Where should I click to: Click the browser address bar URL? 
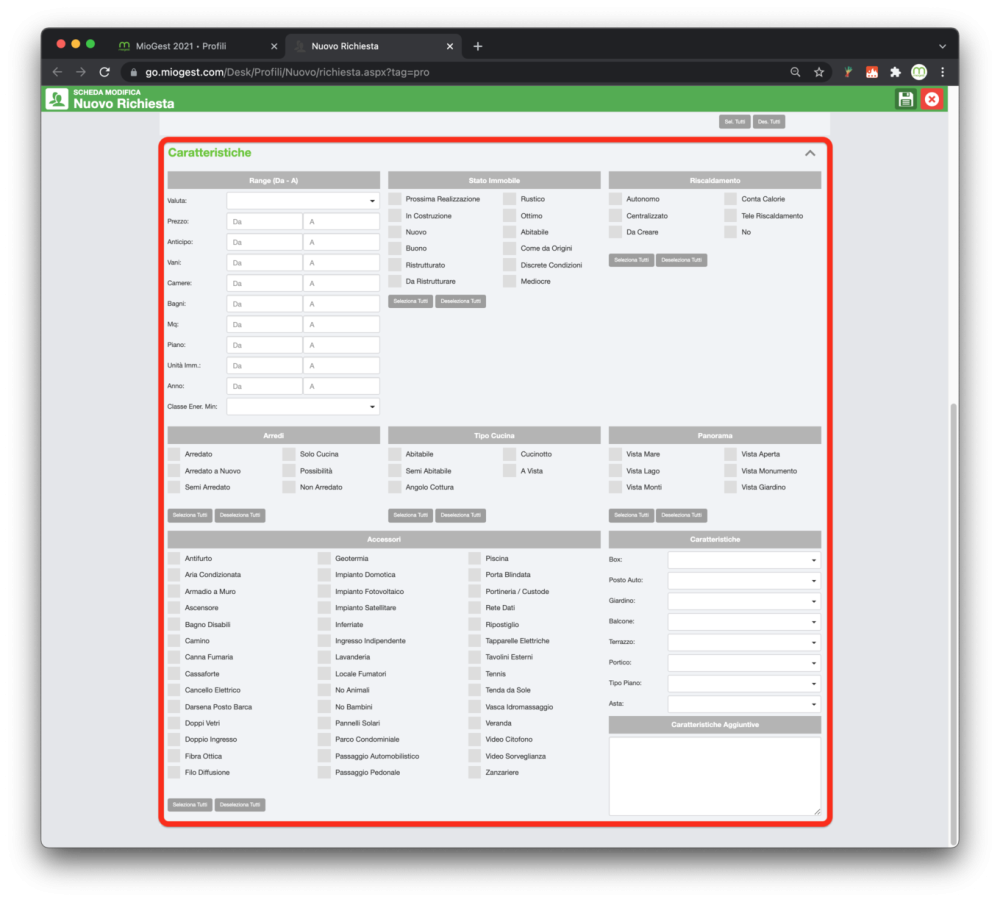click(287, 72)
